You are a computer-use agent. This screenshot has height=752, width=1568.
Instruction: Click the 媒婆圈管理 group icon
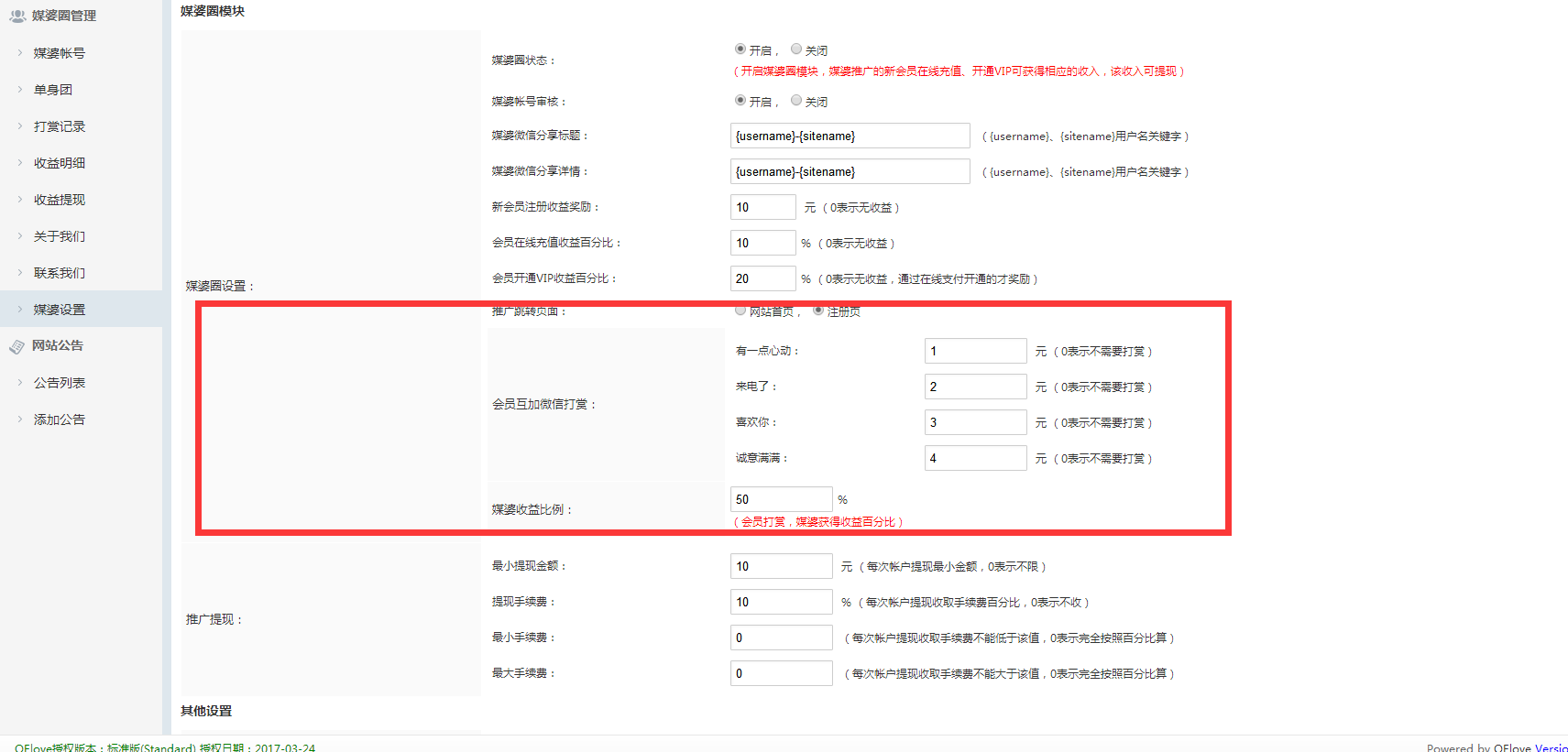pos(17,16)
